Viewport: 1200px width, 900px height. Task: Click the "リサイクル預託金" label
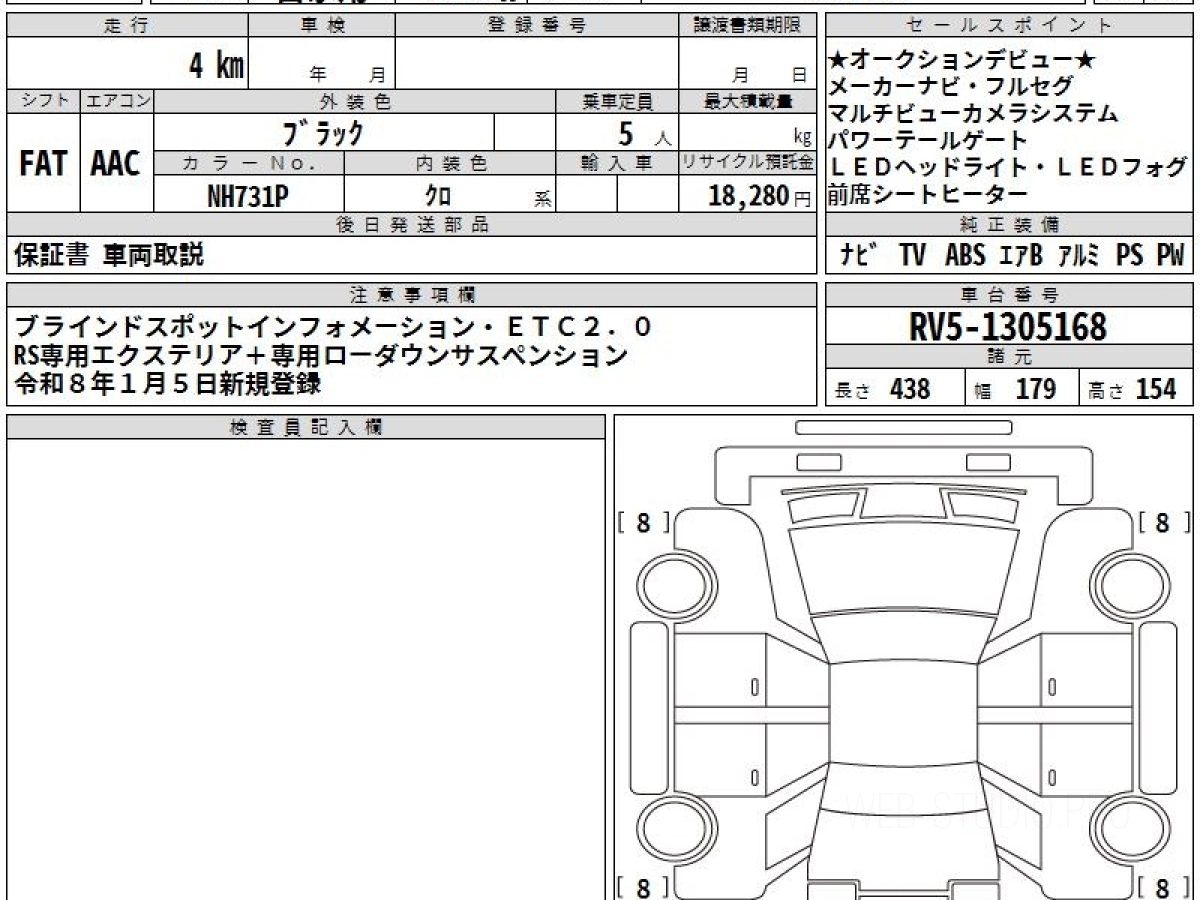point(747,163)
